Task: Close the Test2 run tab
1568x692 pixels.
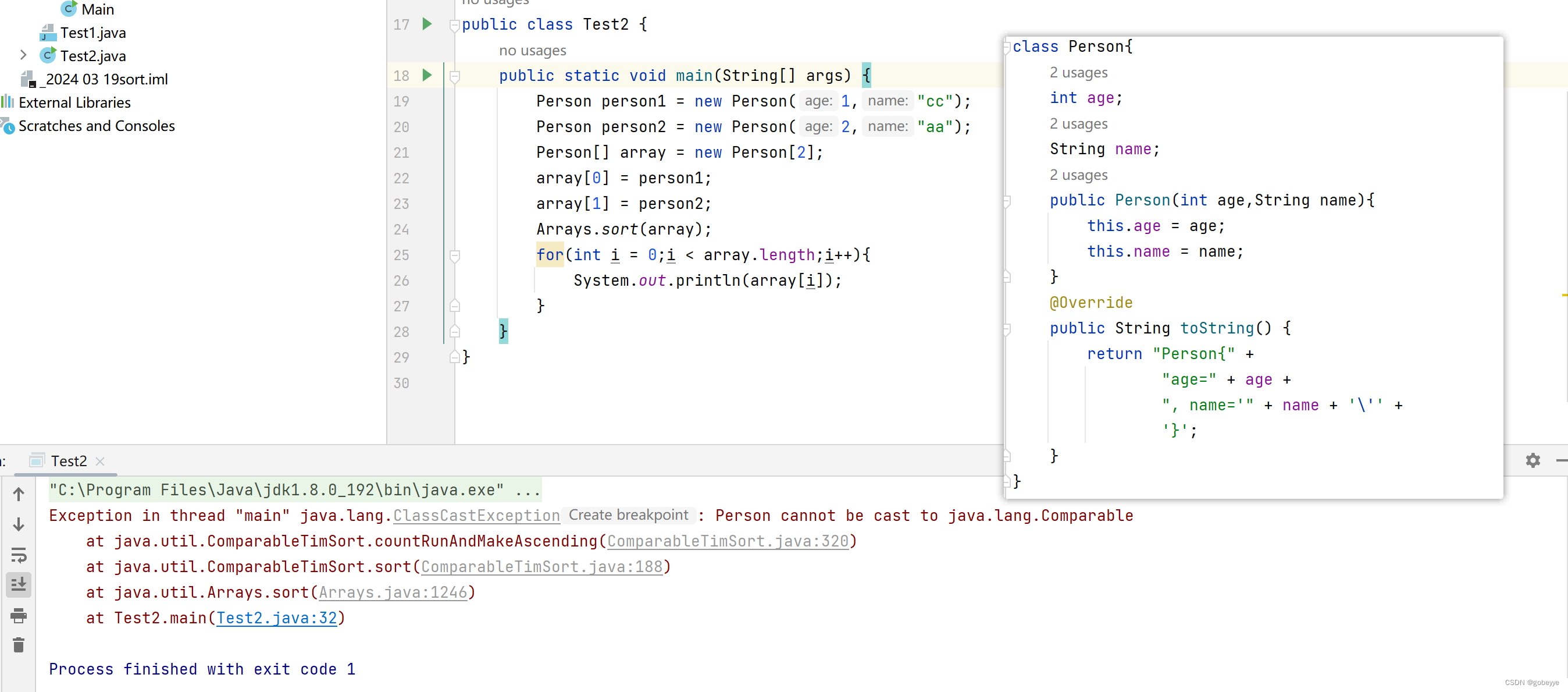Action: (x=101, y=461)
